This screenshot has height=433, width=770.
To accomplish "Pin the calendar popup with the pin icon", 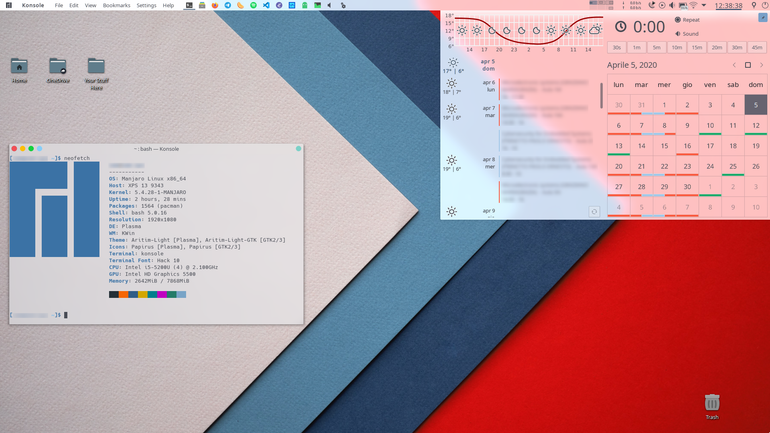I will (x=763, y=17).
